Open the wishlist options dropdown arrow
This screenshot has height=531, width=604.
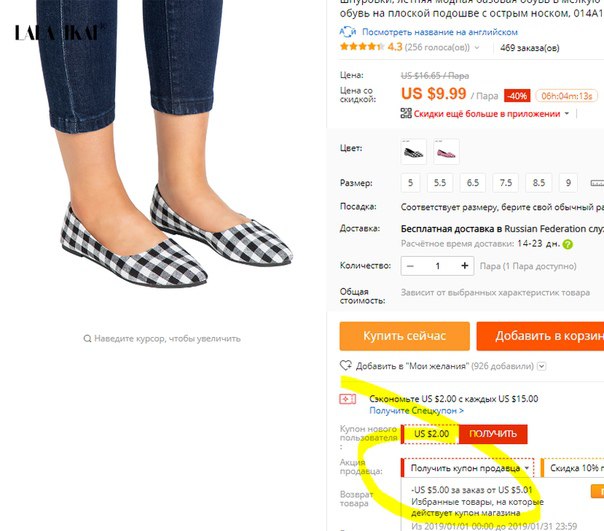(x=542, y=366)
